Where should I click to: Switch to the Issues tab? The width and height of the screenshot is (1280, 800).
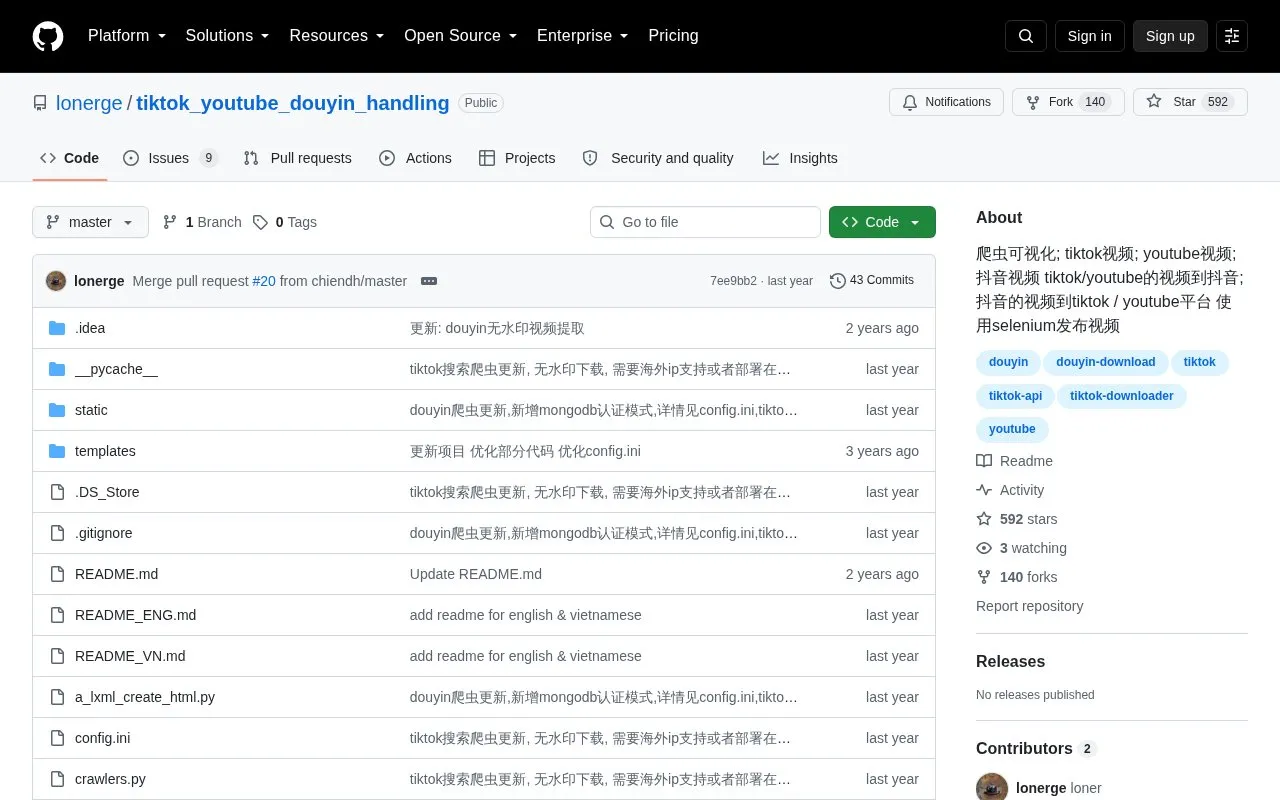point(170,158)
